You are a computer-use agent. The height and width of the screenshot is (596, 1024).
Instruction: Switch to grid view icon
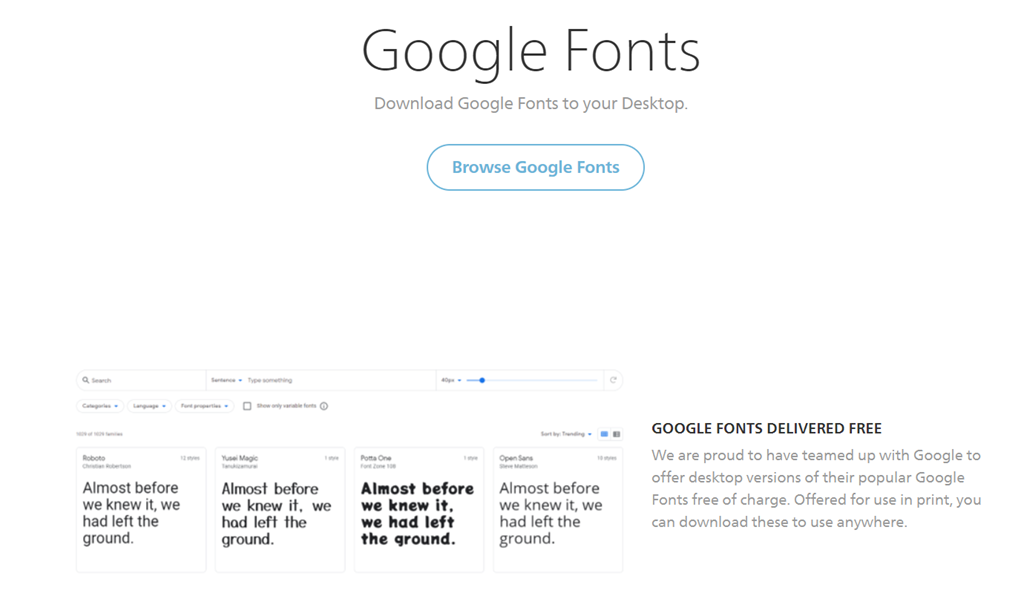coord(604,434)
